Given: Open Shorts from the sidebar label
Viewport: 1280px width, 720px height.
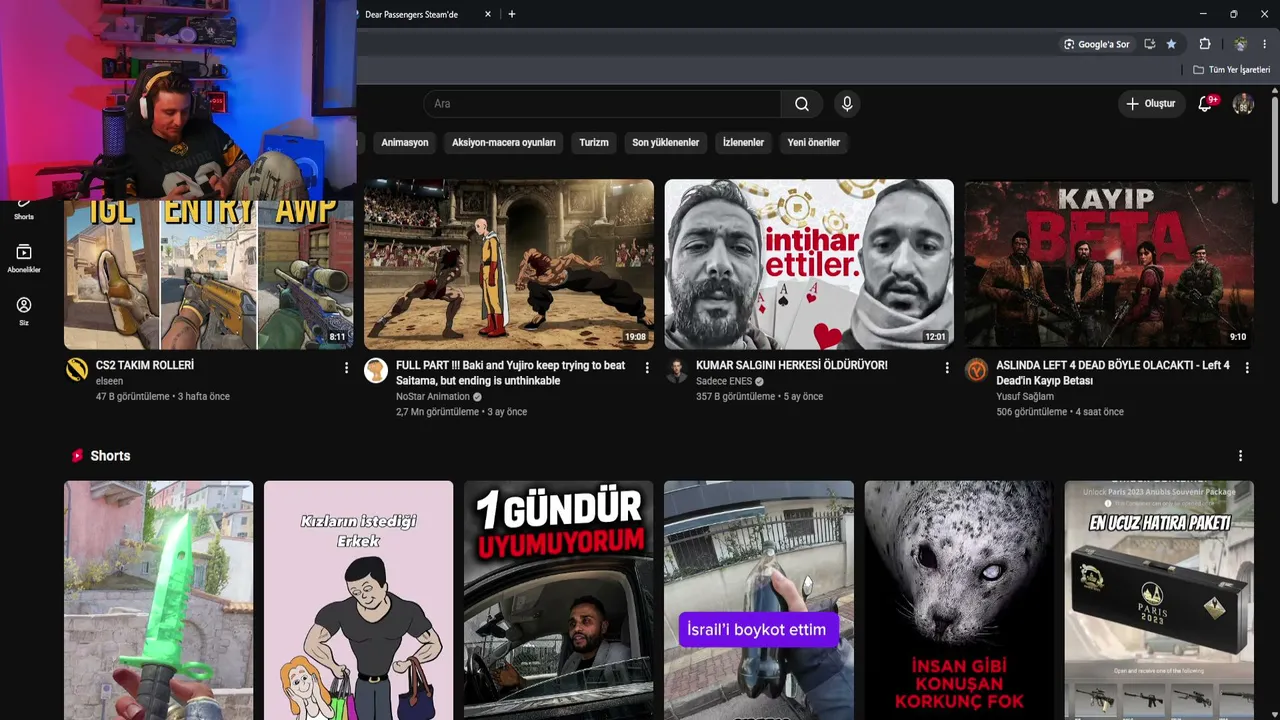Looking at the screenshot, I should [x=24, y=217].
